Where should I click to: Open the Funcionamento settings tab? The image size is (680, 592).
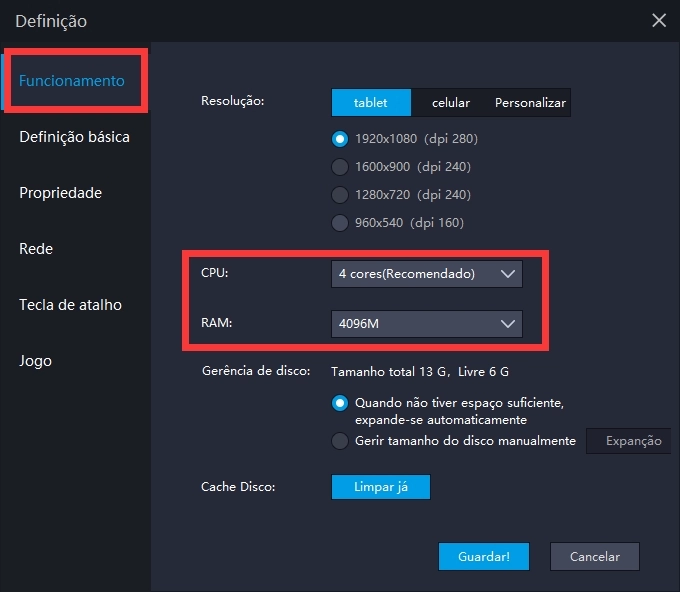[x=72, y=81]
